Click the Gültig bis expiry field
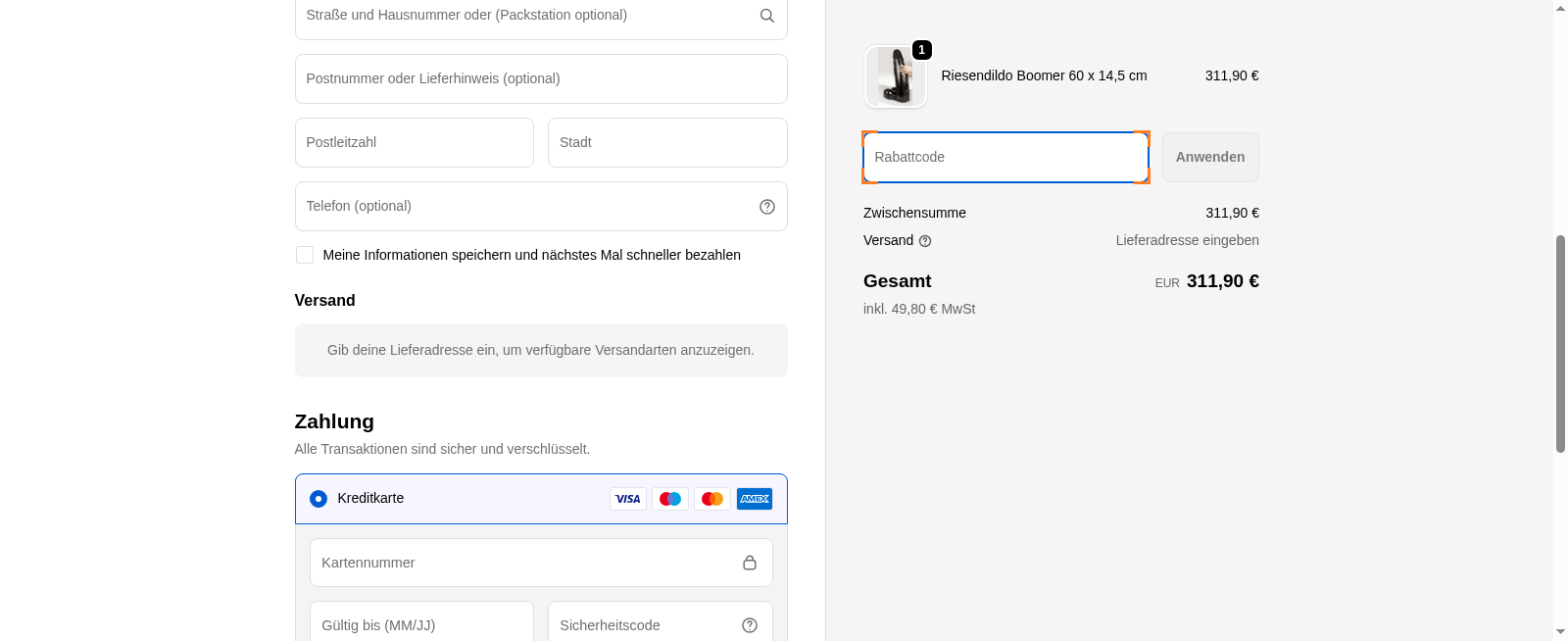 tap(421, 625)
